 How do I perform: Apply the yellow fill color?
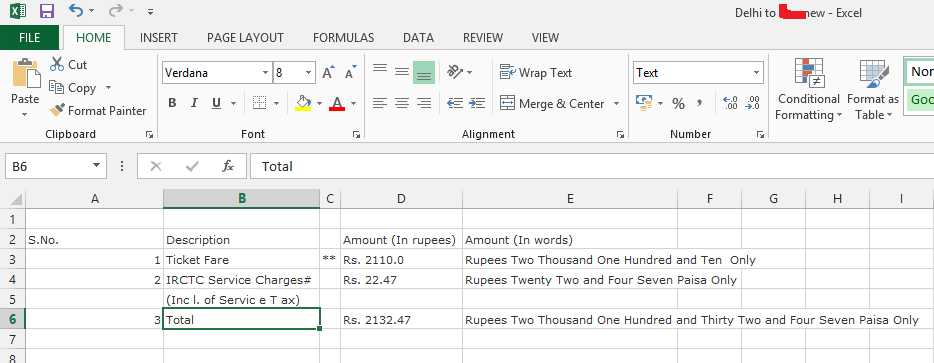coord(303,103)
